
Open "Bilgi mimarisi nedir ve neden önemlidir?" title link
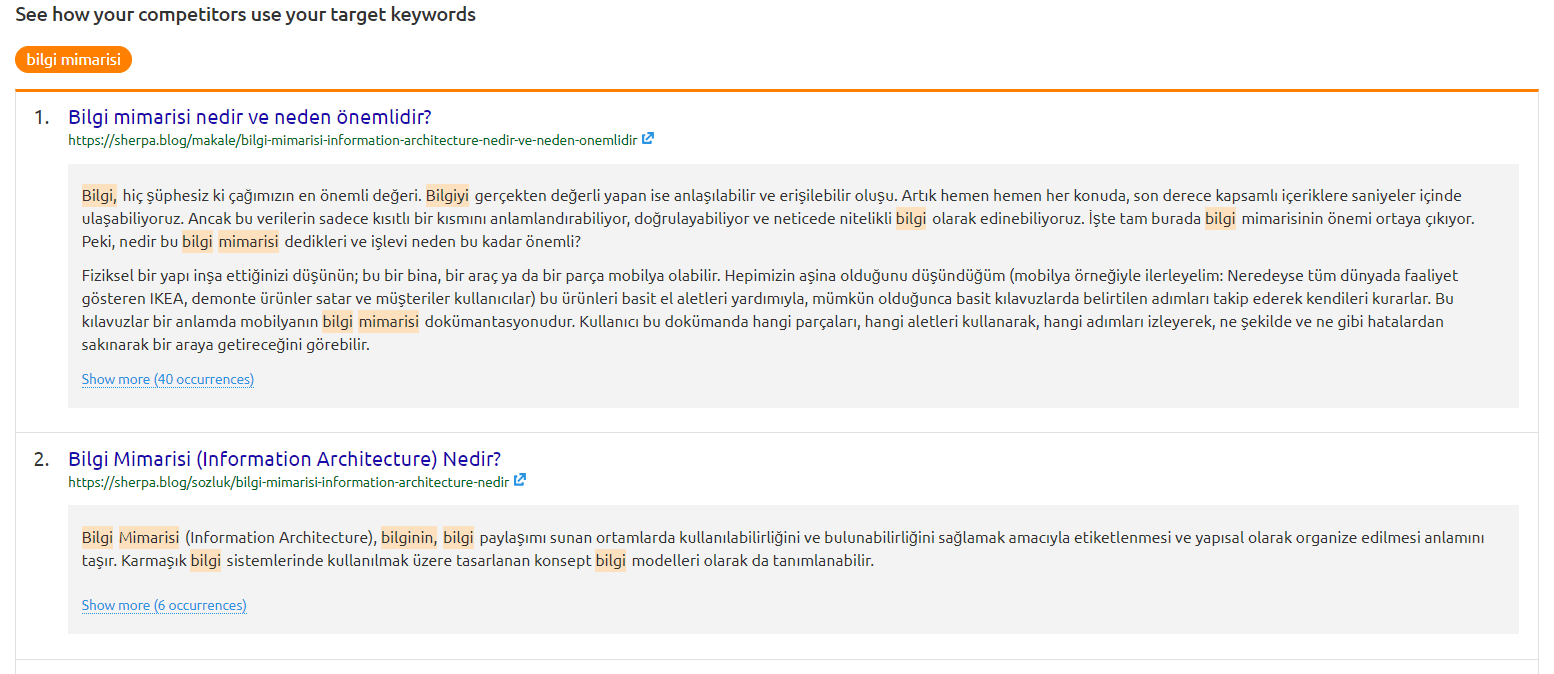[249, 117]
